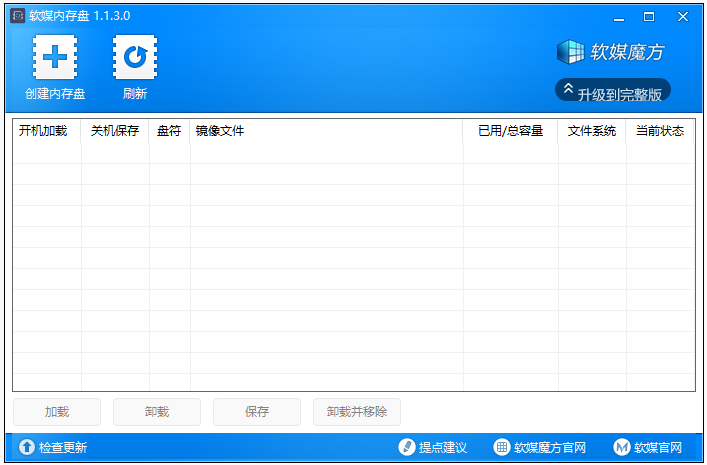Click the 盘符 column header

point(170,131)
